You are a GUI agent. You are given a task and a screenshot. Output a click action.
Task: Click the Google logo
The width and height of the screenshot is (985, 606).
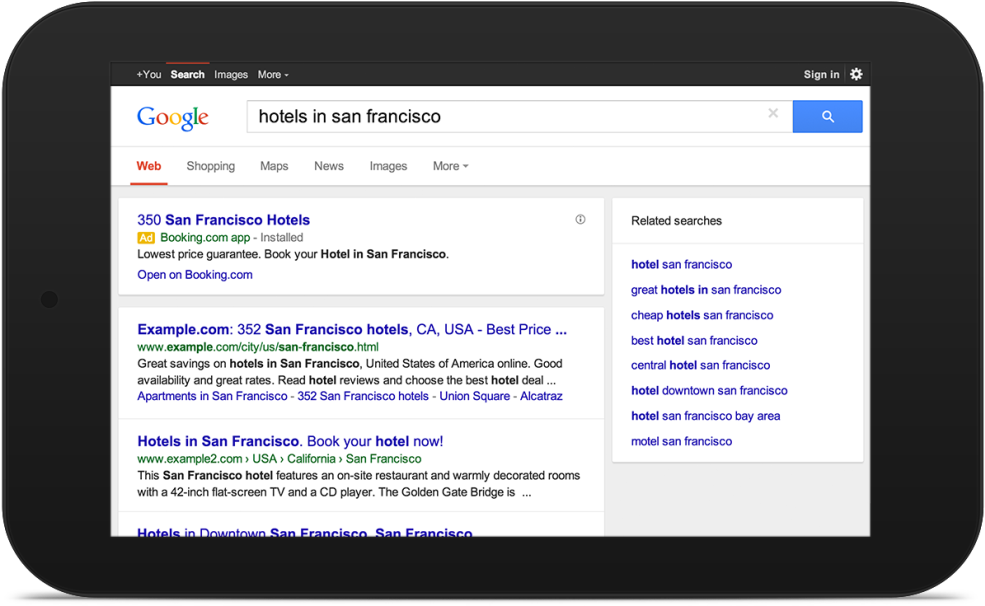[x=173, y=117]
